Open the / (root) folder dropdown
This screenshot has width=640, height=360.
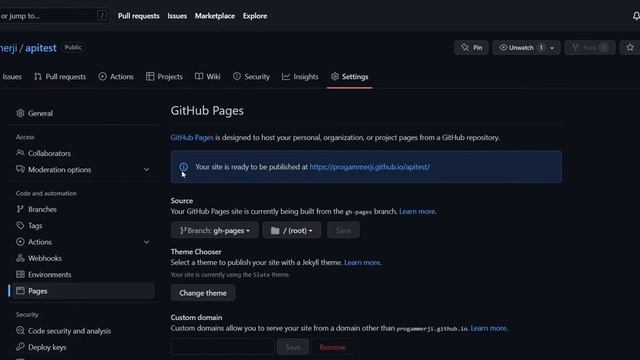coord(292,231)
